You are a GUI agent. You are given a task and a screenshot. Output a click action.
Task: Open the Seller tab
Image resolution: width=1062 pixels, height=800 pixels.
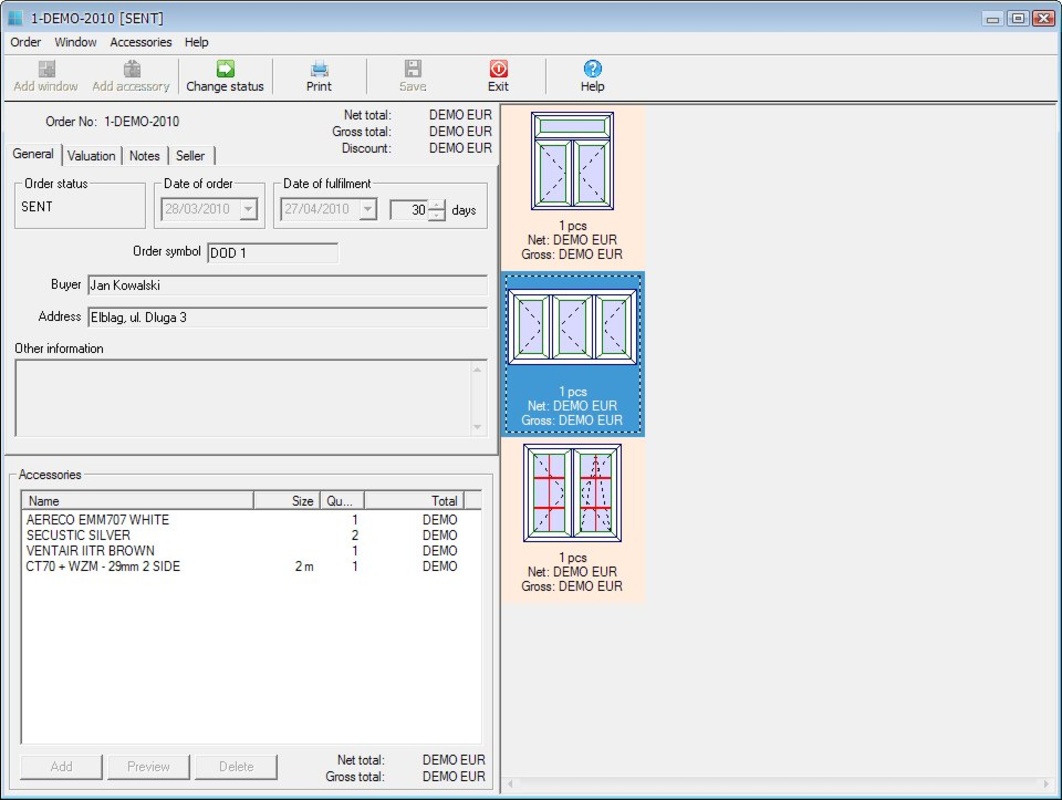(190, 155)
